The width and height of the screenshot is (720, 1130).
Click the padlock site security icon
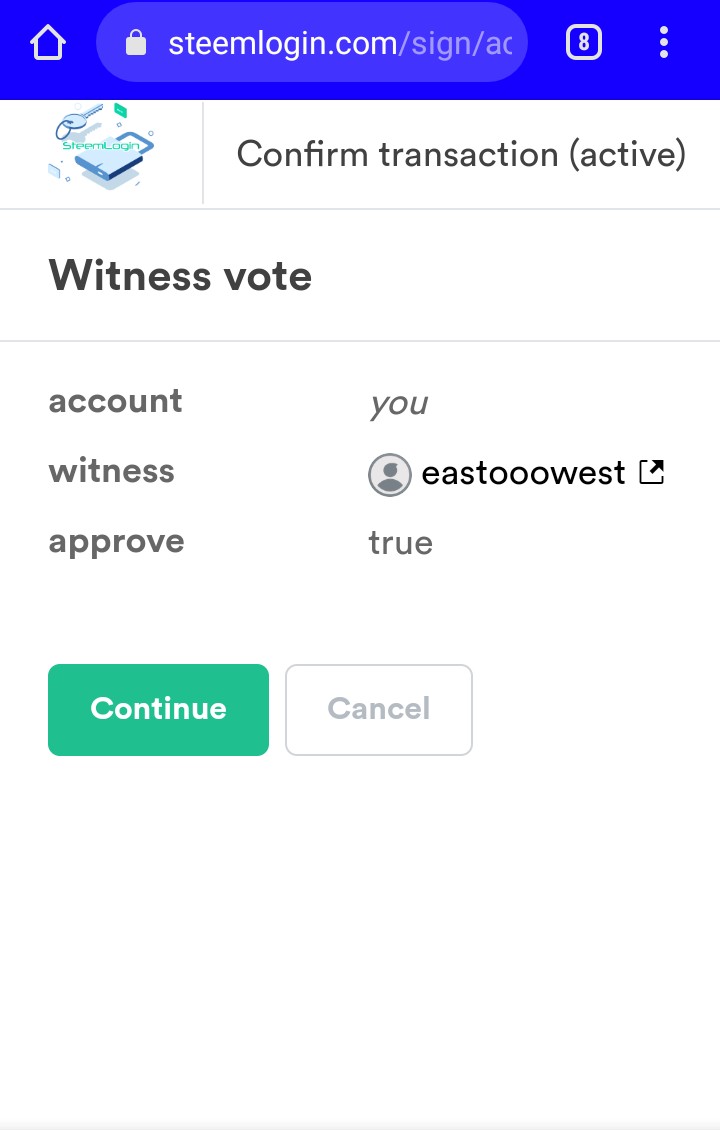click(135, 43)
